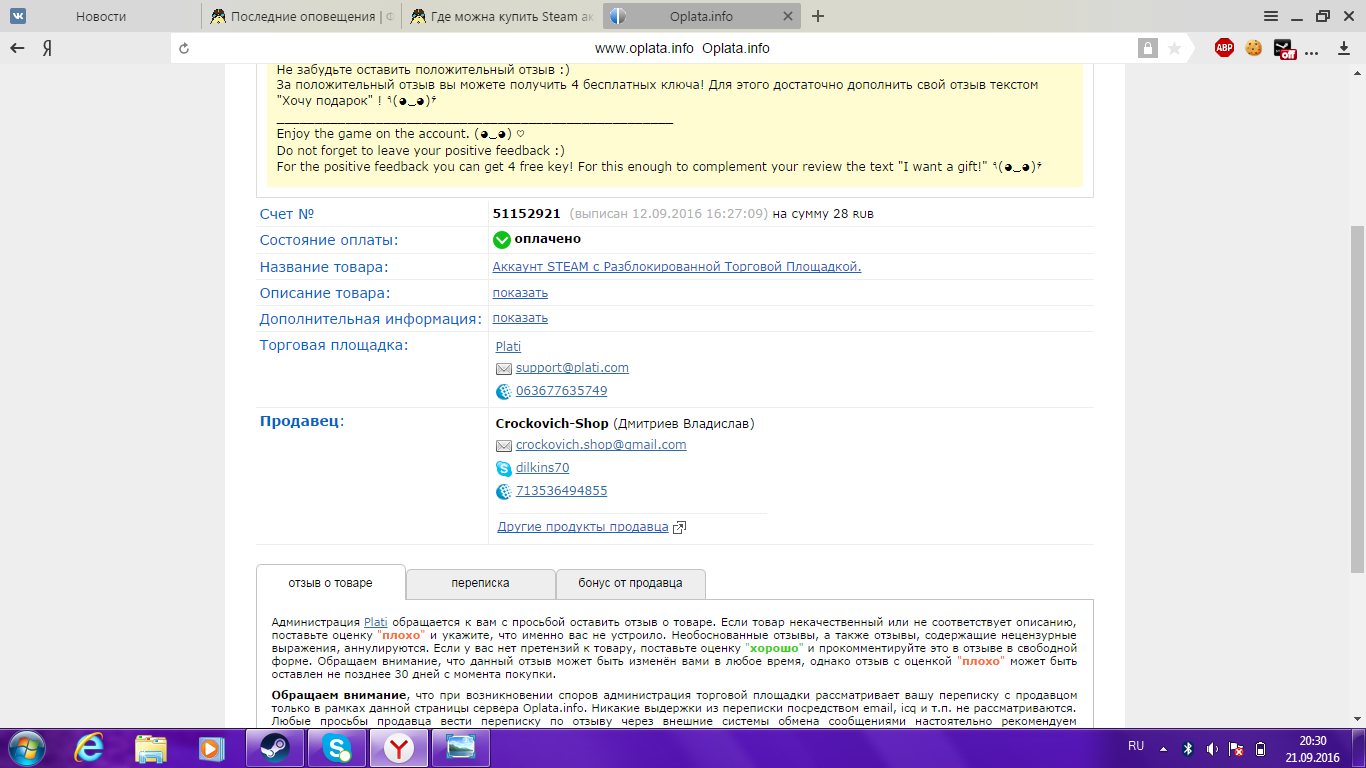Reload the page with the refresh icon

click(183, 48)
